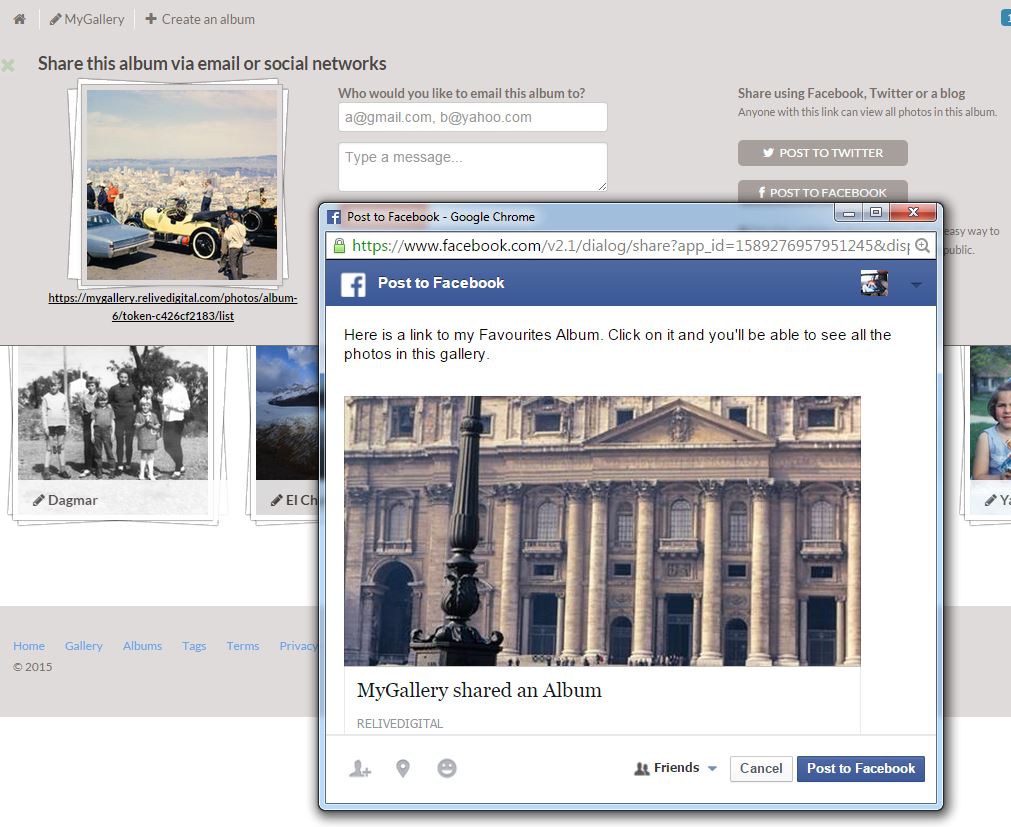Click the location pin icon in dialog
The width and height of the screenshot is (1011, 827).
(x=403, y=768)
